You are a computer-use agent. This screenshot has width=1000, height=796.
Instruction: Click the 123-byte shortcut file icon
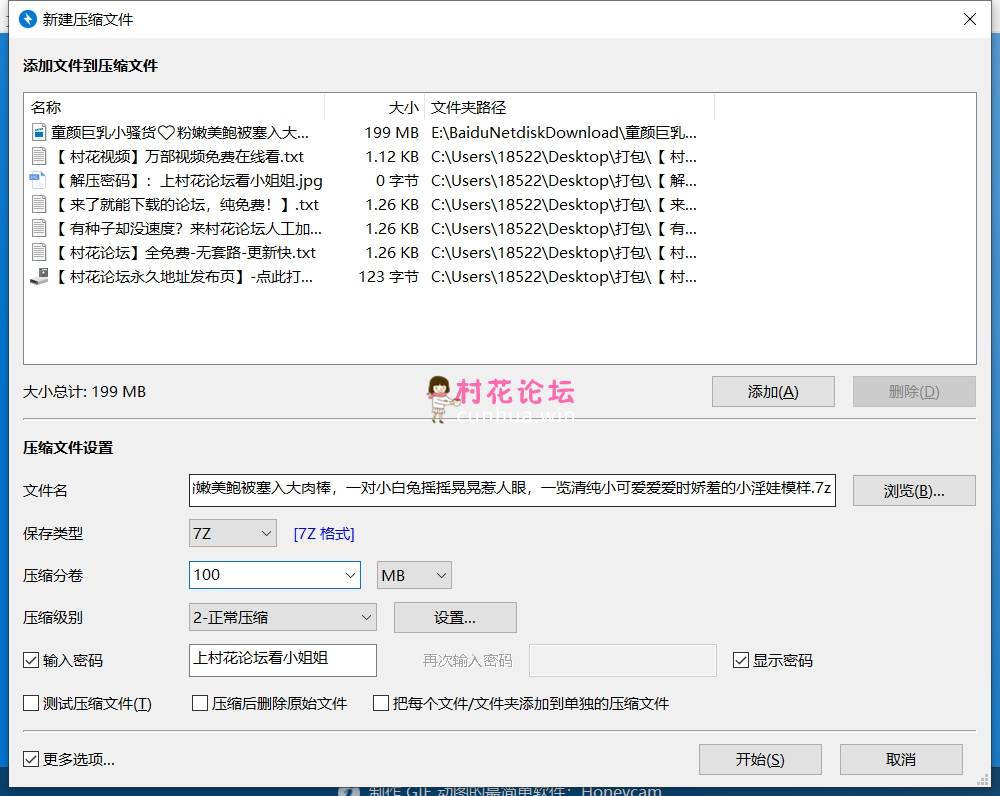39,276
